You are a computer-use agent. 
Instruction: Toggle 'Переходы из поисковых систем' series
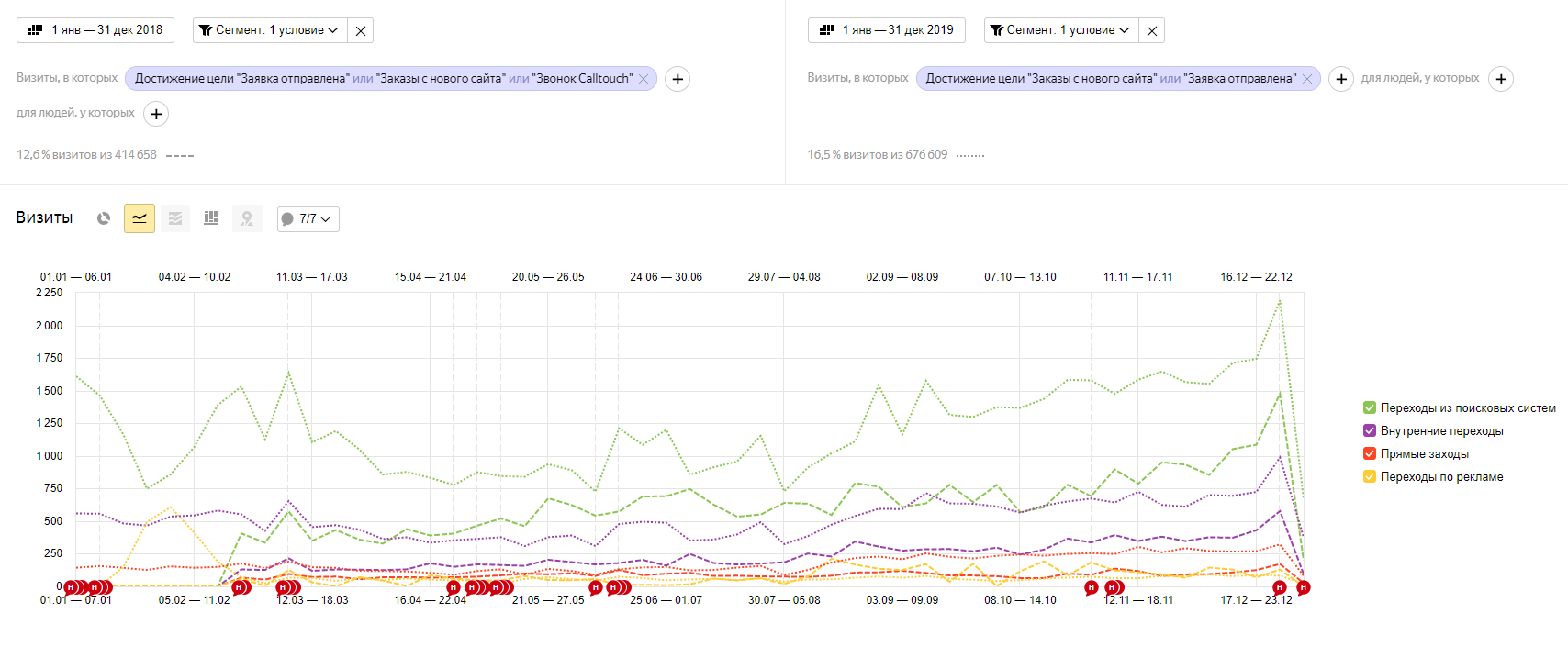pyautogui.click(x=1370, y=408)
